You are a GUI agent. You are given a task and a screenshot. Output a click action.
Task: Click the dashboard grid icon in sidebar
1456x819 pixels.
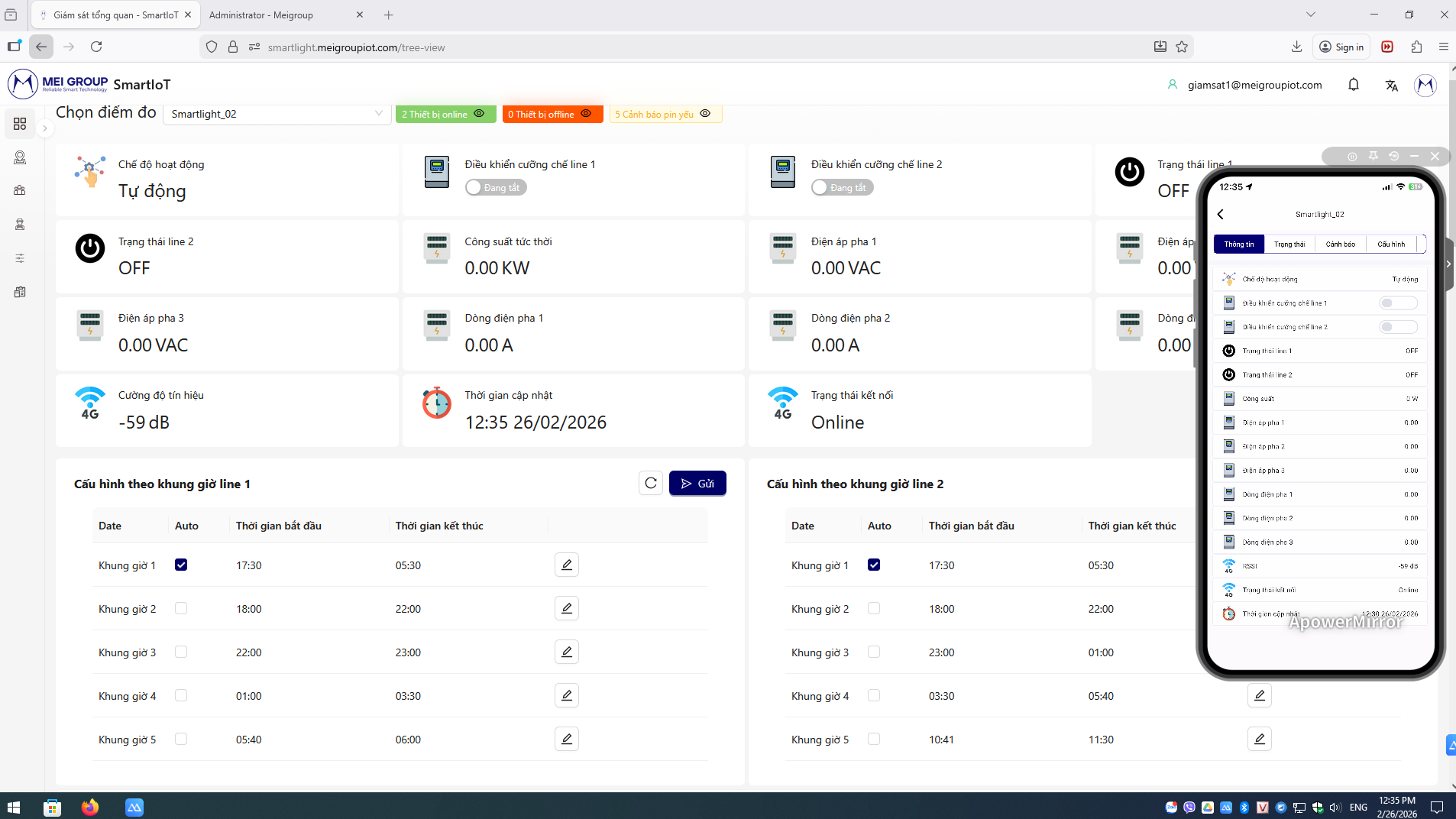point(20,124)
